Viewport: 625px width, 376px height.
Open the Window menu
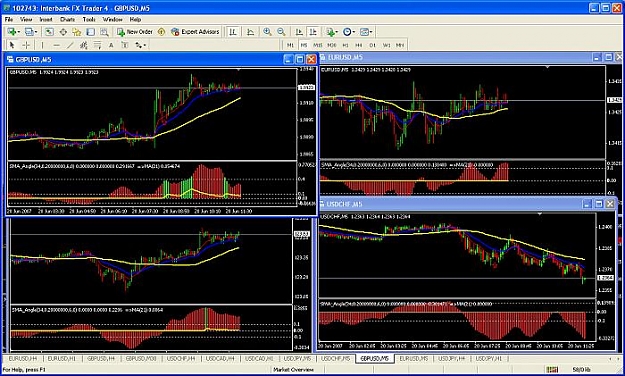[112, 19]
